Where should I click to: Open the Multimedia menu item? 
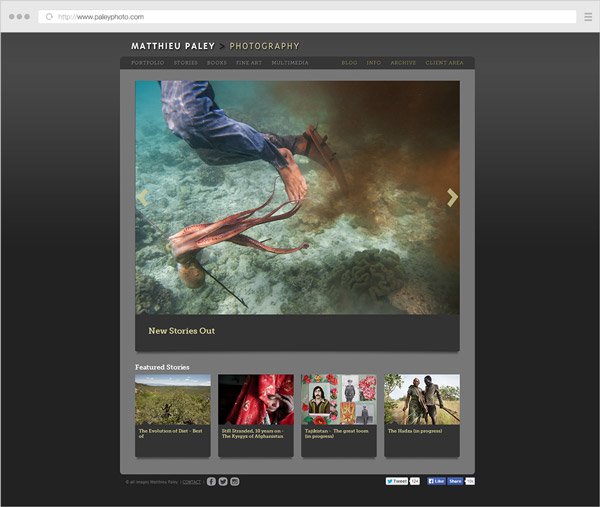[x=290, y=63]
